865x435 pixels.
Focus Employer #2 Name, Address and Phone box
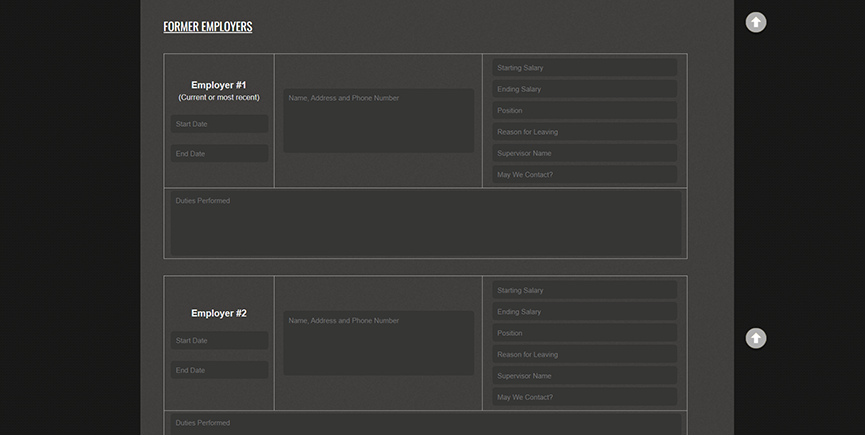tap(378, 343)
